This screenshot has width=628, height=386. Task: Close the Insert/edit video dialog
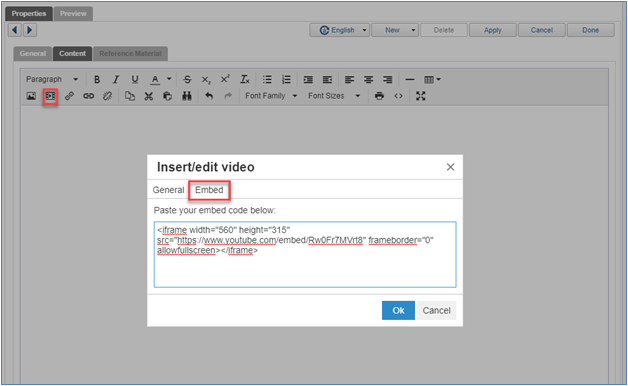[x=450, y=167]
